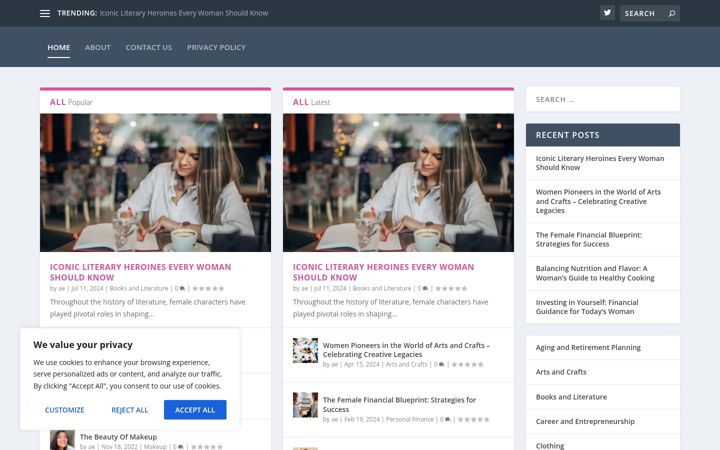Image resolution: width=720 pixels, height=450 pixels.
Task: Click the Books and Literature category in Latest post
Action: [382, 289]
